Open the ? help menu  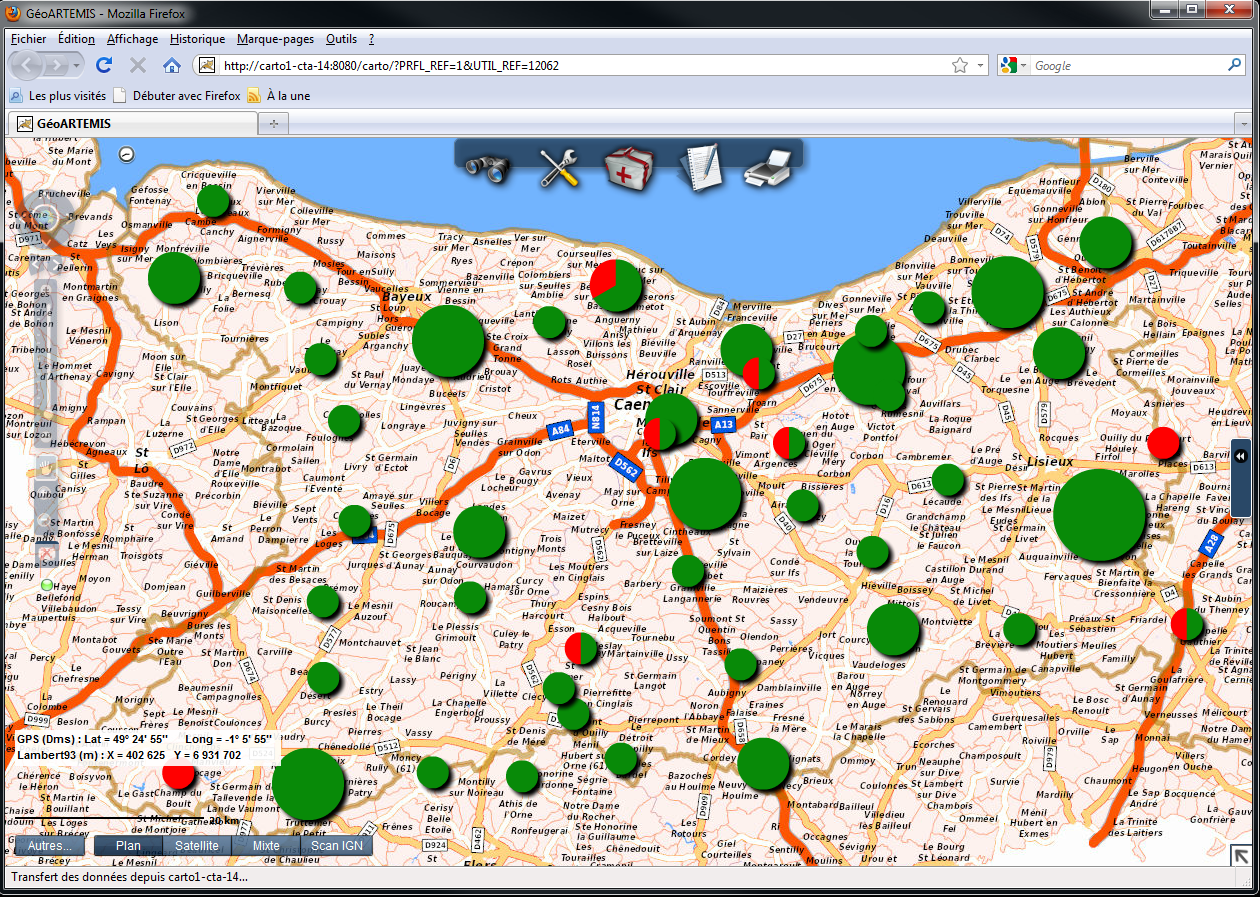click(x=371, y=39)
